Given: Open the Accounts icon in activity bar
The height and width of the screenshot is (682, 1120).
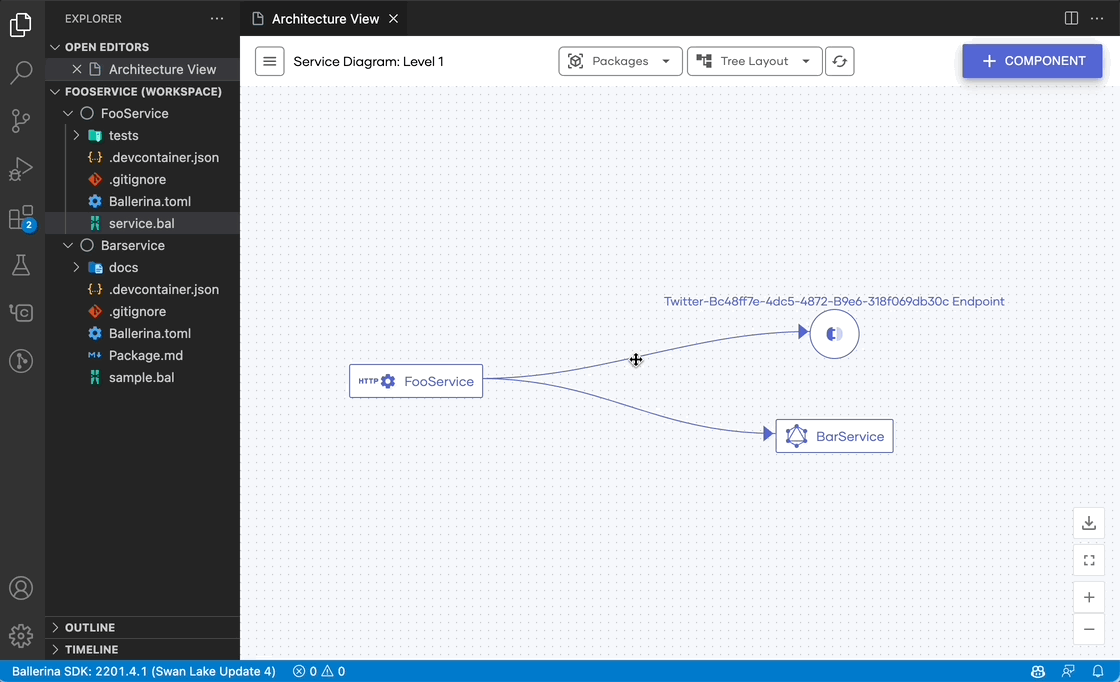Looking at the screenshot, I should click(x=21, y=588).
